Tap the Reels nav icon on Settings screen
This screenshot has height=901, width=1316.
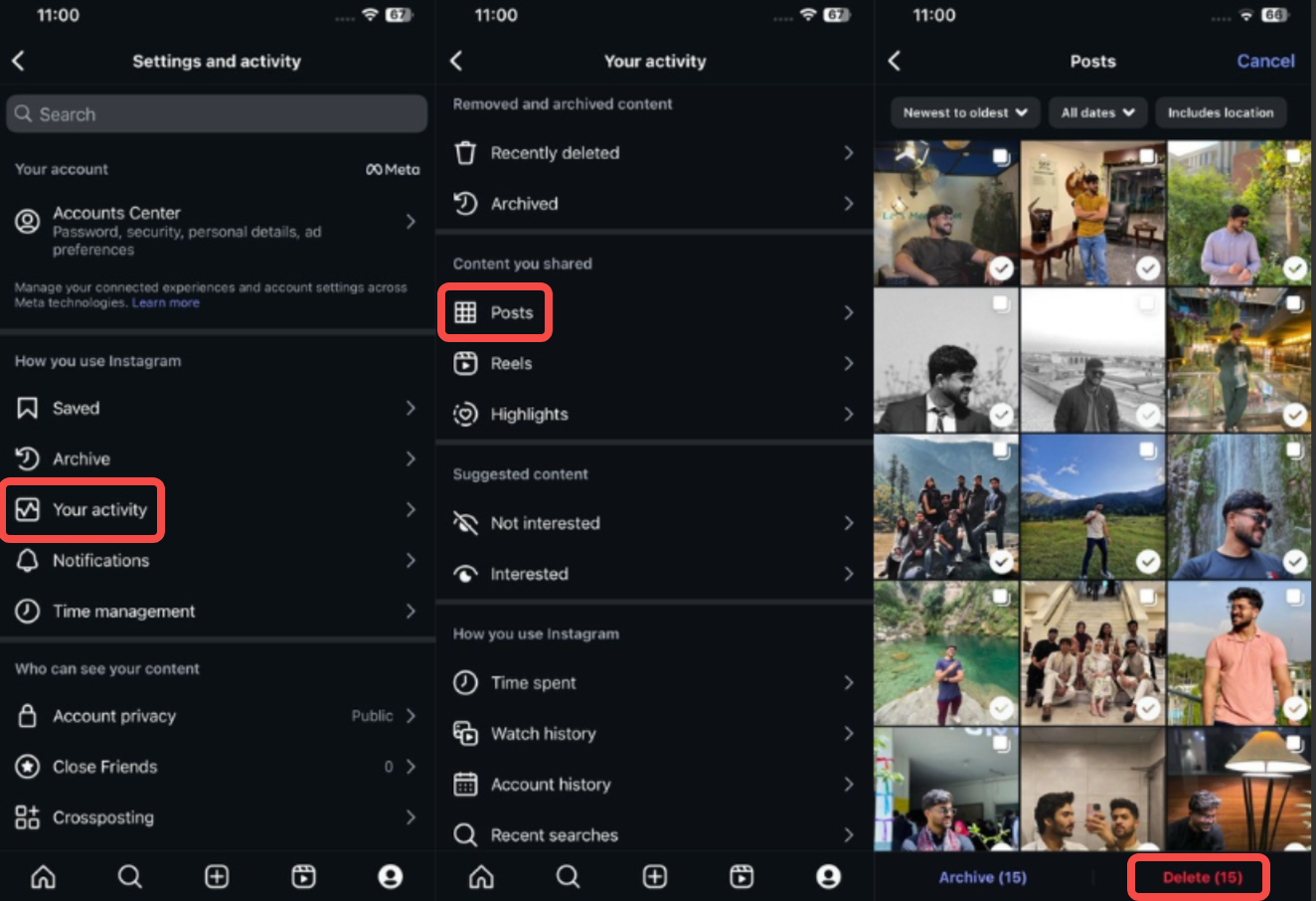pyautogui.click(x=303, y=876)
